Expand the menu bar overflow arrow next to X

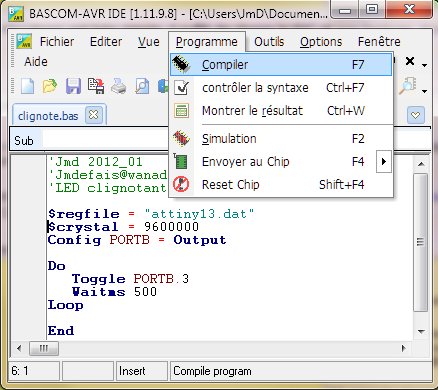point(424,65)
